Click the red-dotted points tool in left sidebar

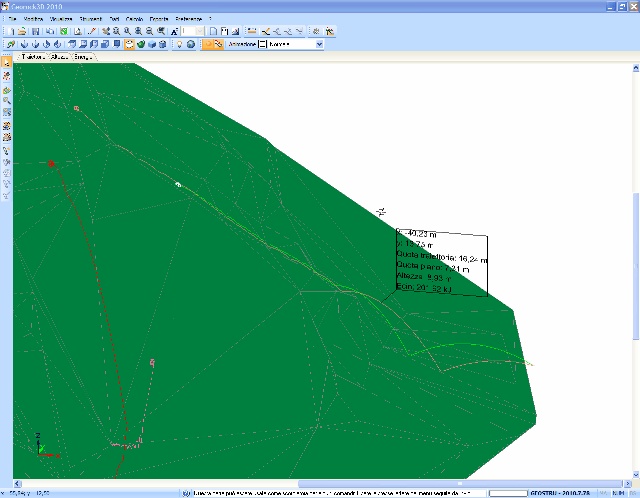(x=7, y=76)
